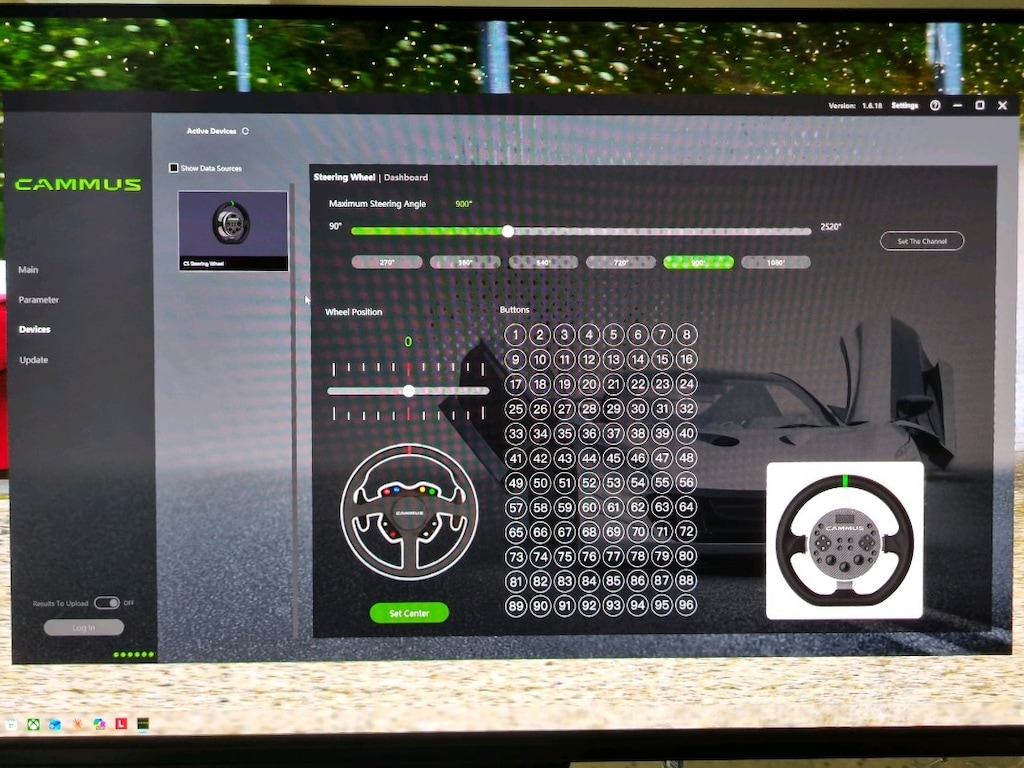This screenshot has height=768, width=1024.
Task: Click the Log In button
Action: click(x=84, y=628)
